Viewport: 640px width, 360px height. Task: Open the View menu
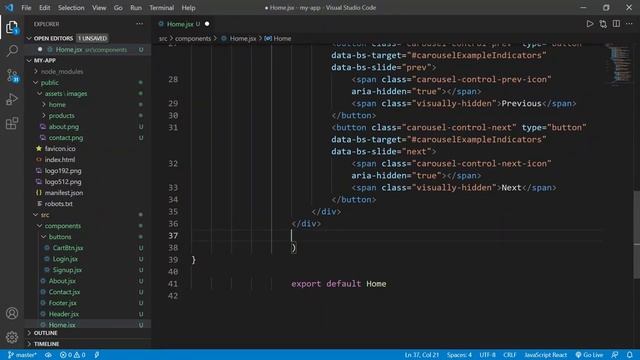click(x=99, y=8)
